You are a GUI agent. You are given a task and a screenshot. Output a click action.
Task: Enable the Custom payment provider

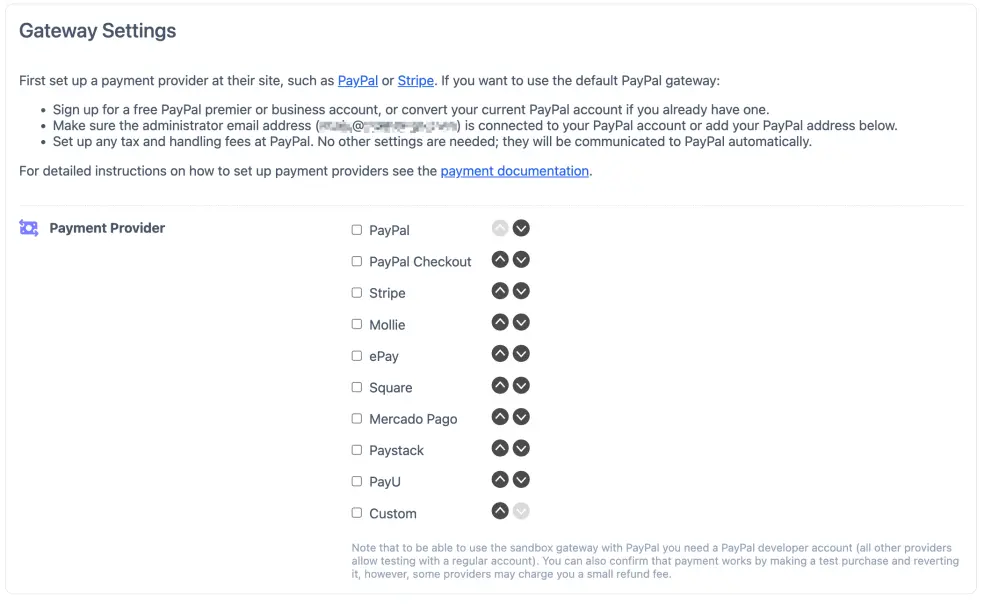[356, 512]
